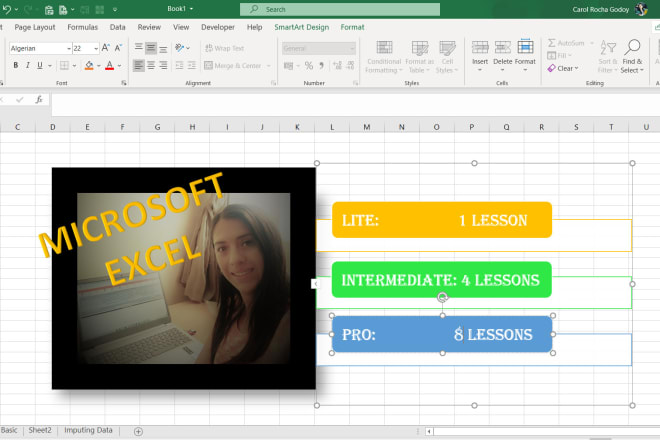Click the Comma Style icon
660x440 pixels.
(322, 66)
